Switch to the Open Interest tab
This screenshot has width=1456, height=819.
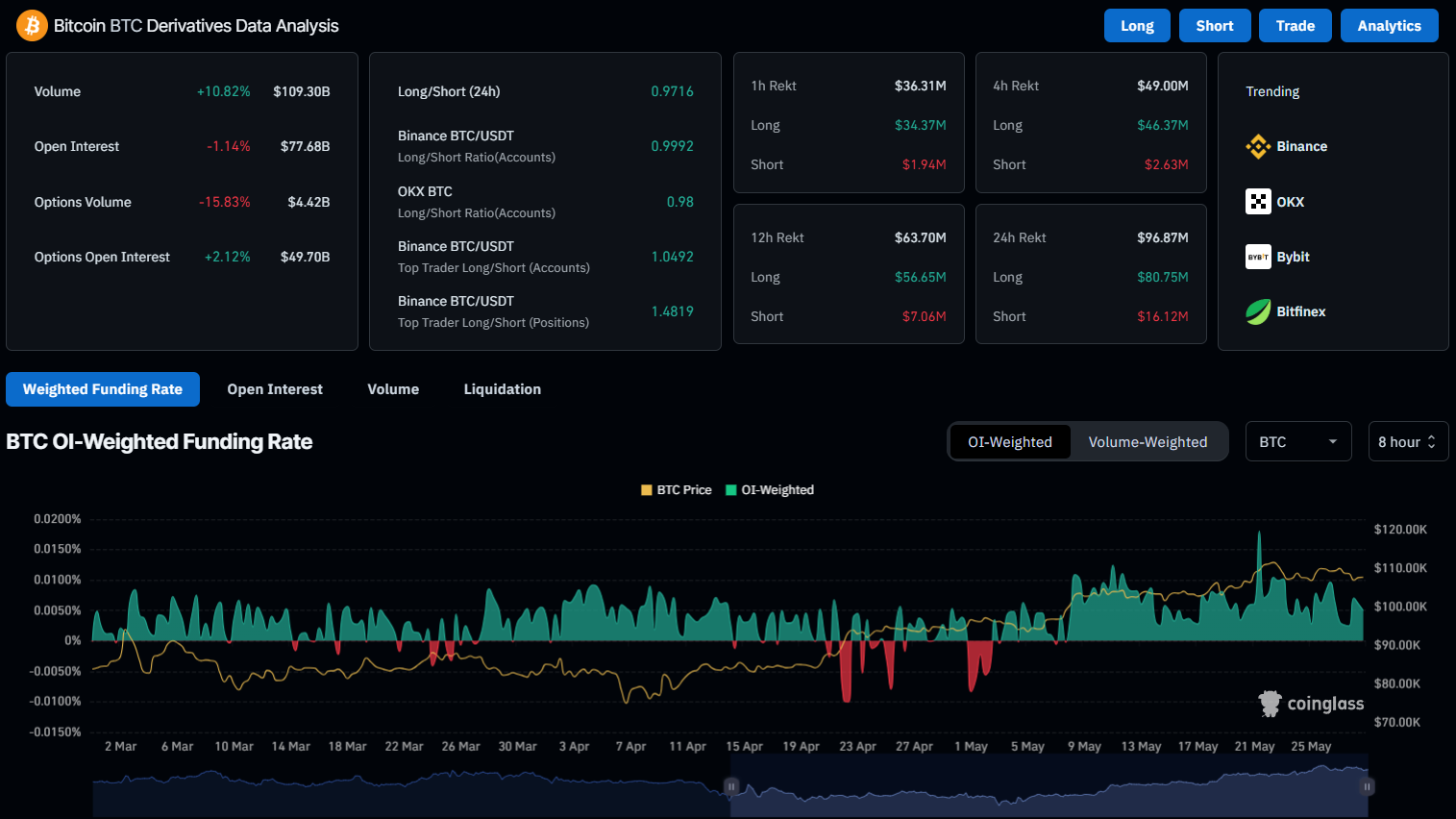pos(275,389)
